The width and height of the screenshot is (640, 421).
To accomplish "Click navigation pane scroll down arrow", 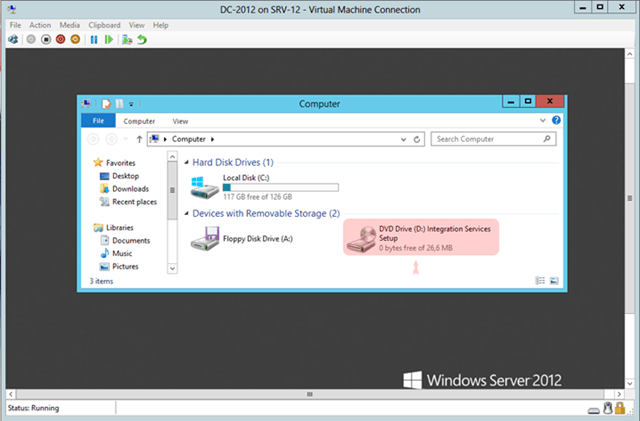I will (172, 268).
